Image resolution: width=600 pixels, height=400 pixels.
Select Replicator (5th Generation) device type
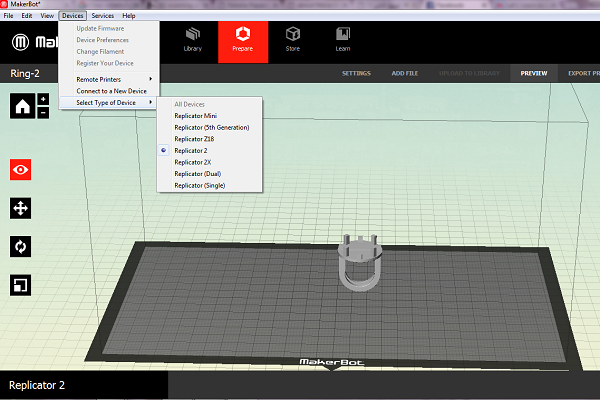pyautogui.click(x=210, y=127)
